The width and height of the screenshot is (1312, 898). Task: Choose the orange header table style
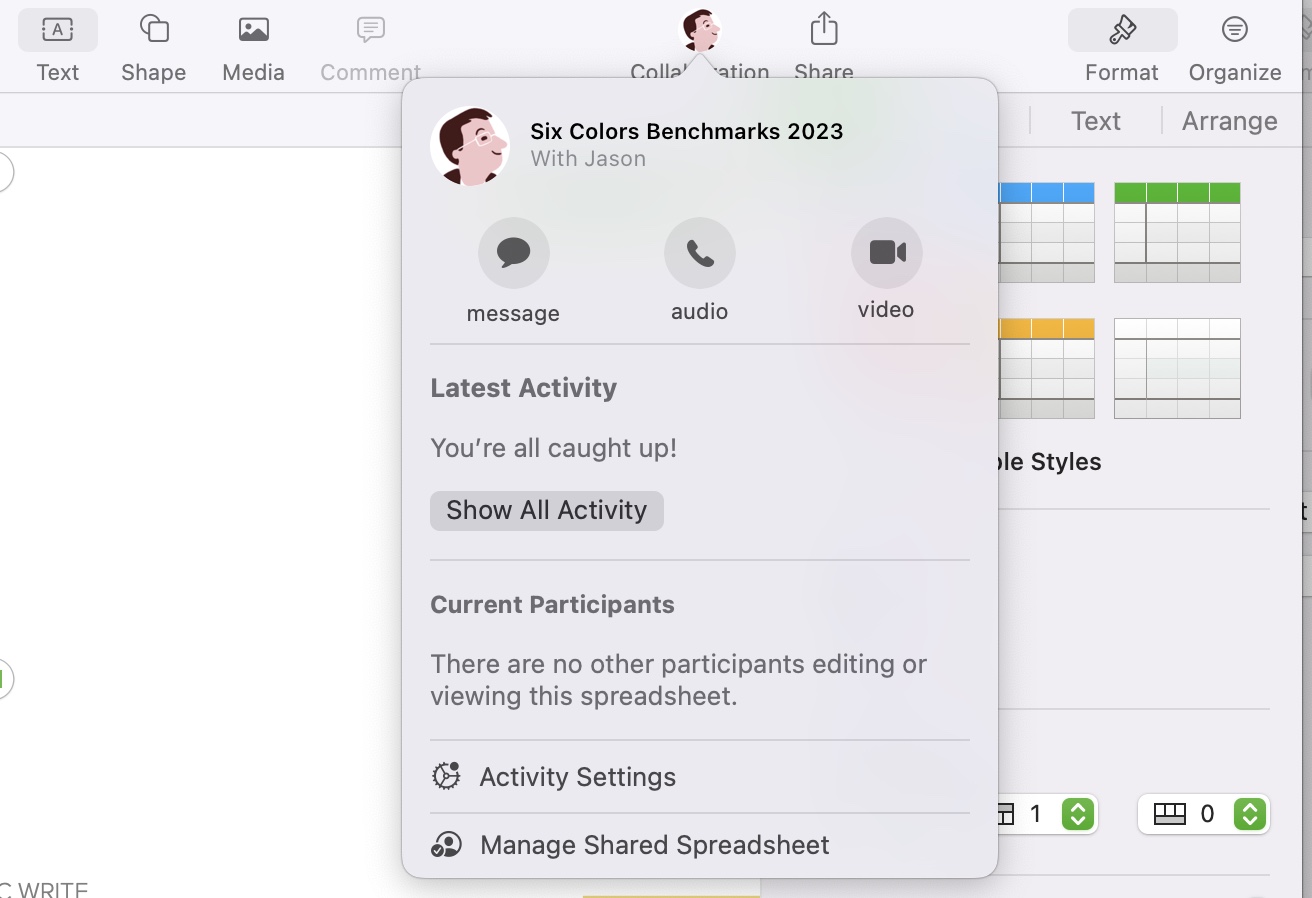pos(1046,368)
